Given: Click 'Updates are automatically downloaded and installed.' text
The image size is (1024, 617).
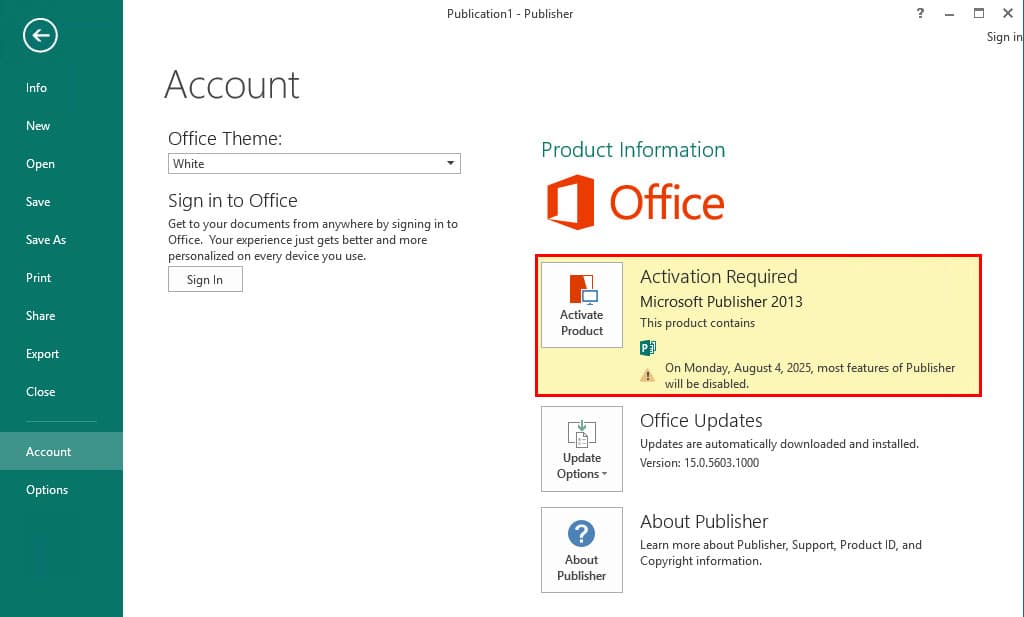Looking at the screenshot, I should [x=779, y=444].
